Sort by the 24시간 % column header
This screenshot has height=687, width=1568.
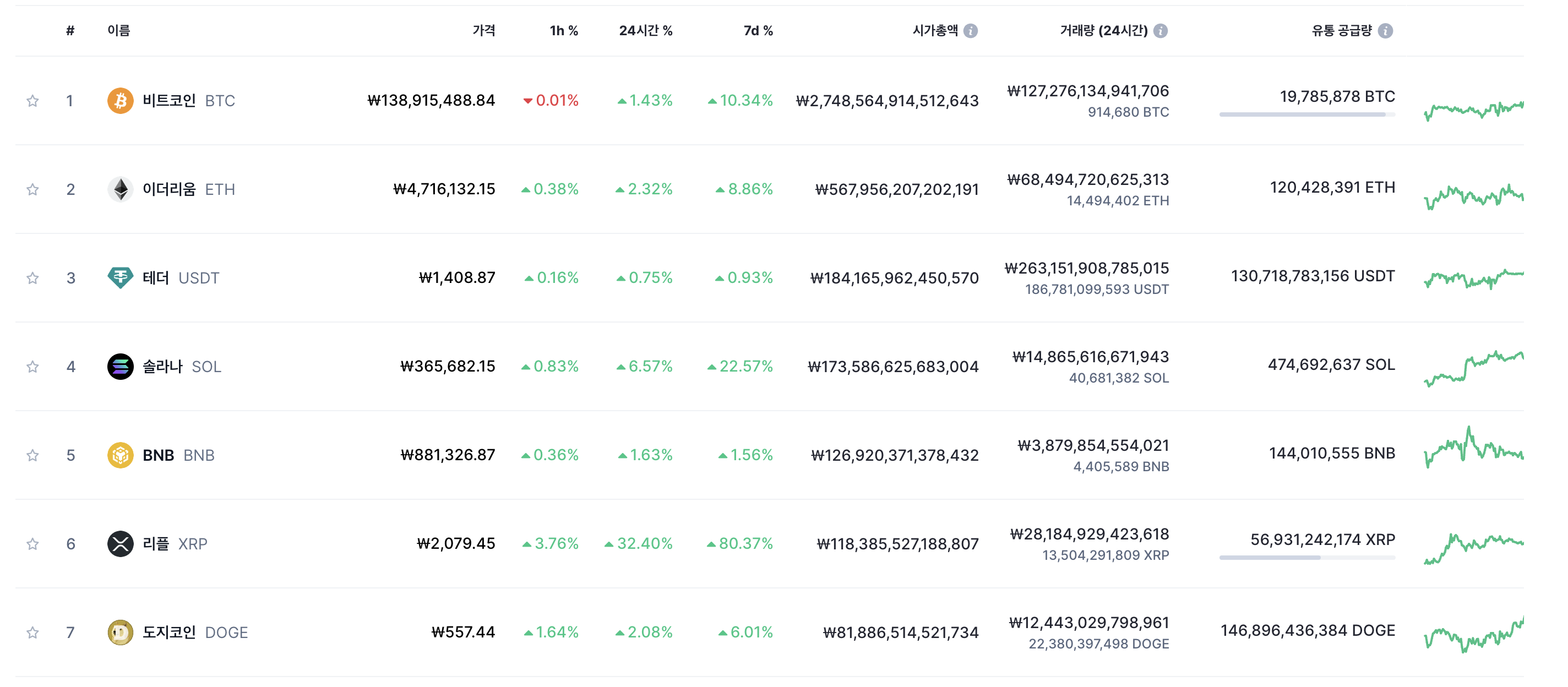(x=646, y=30)
